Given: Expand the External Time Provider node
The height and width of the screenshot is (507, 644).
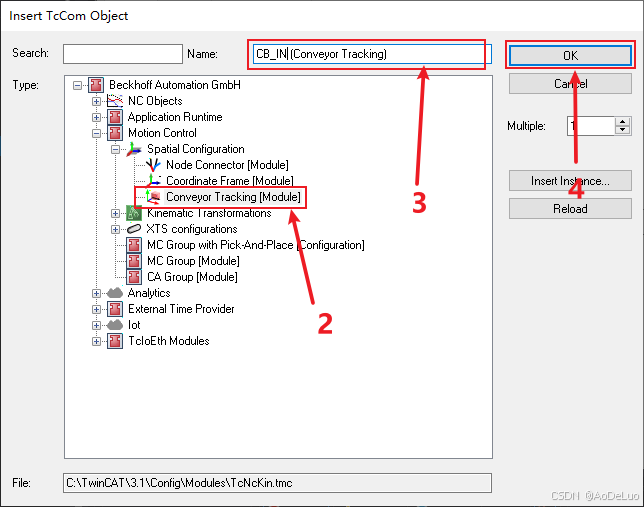Looking at the screenshot, I should [x=96, y=309].
